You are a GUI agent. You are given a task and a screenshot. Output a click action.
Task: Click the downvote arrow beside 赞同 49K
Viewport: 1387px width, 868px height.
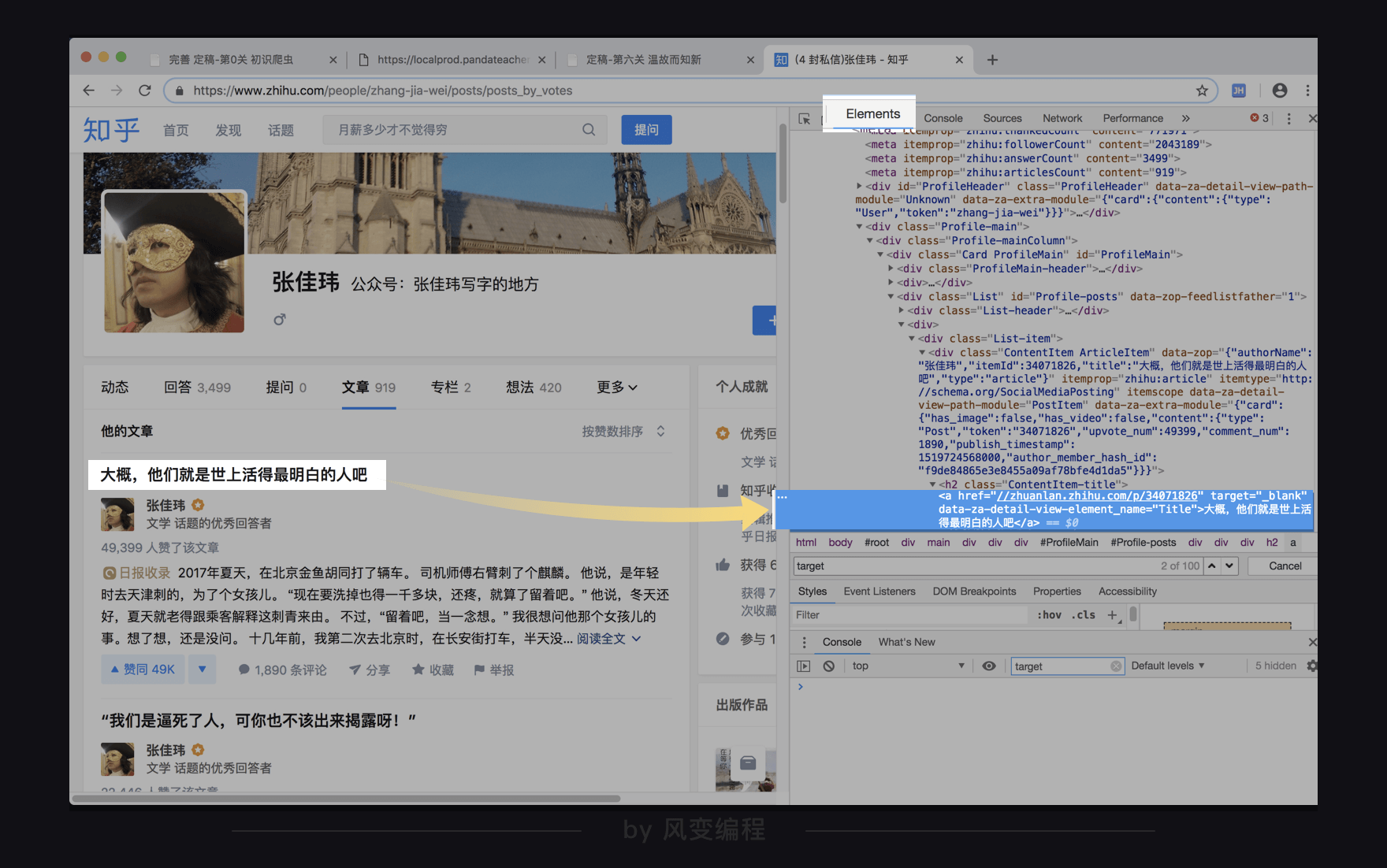(202, 670)
